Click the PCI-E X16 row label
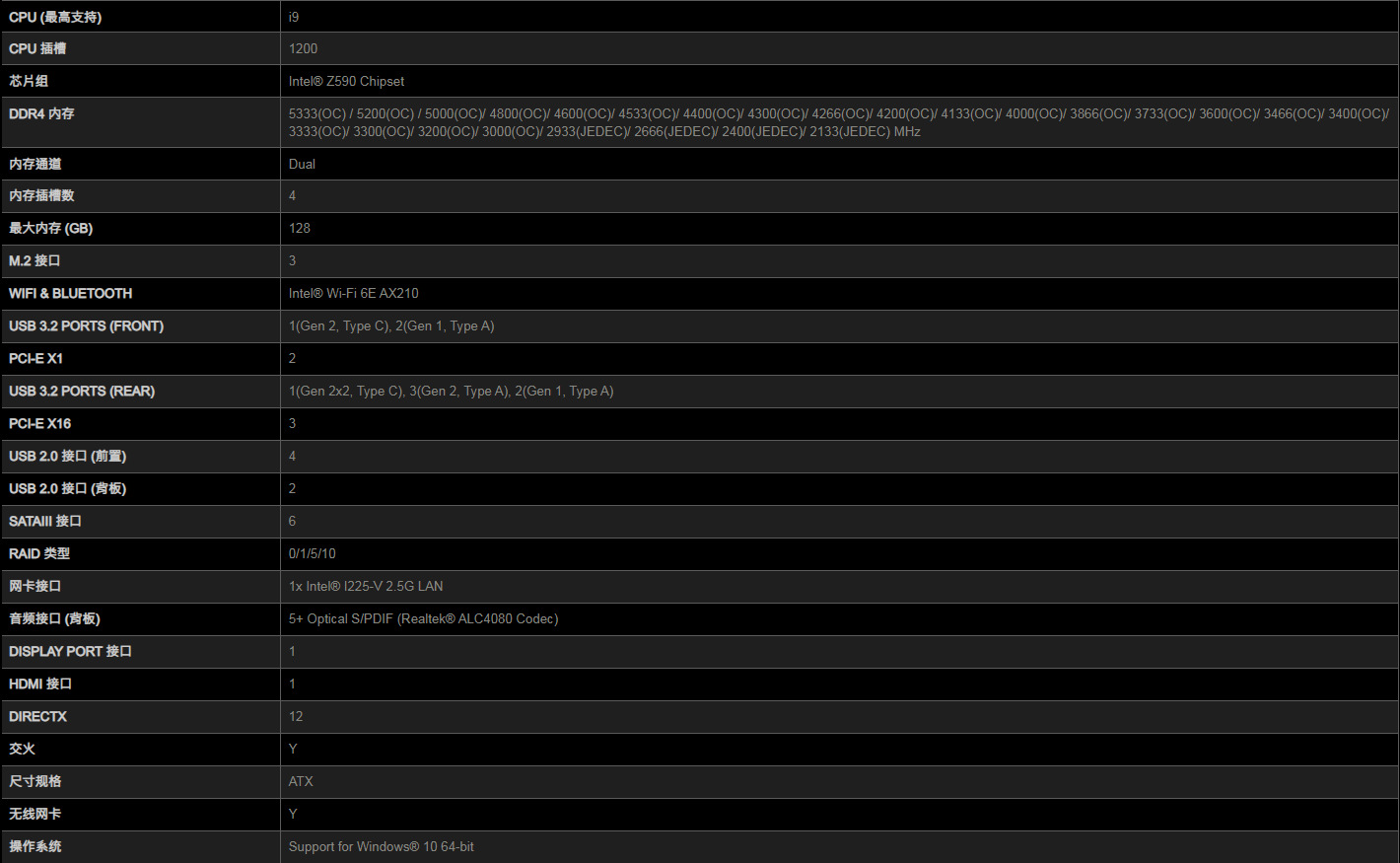The width and height of the screenshot is (1400, 863). pyautogui.click(x=39, y=423)
